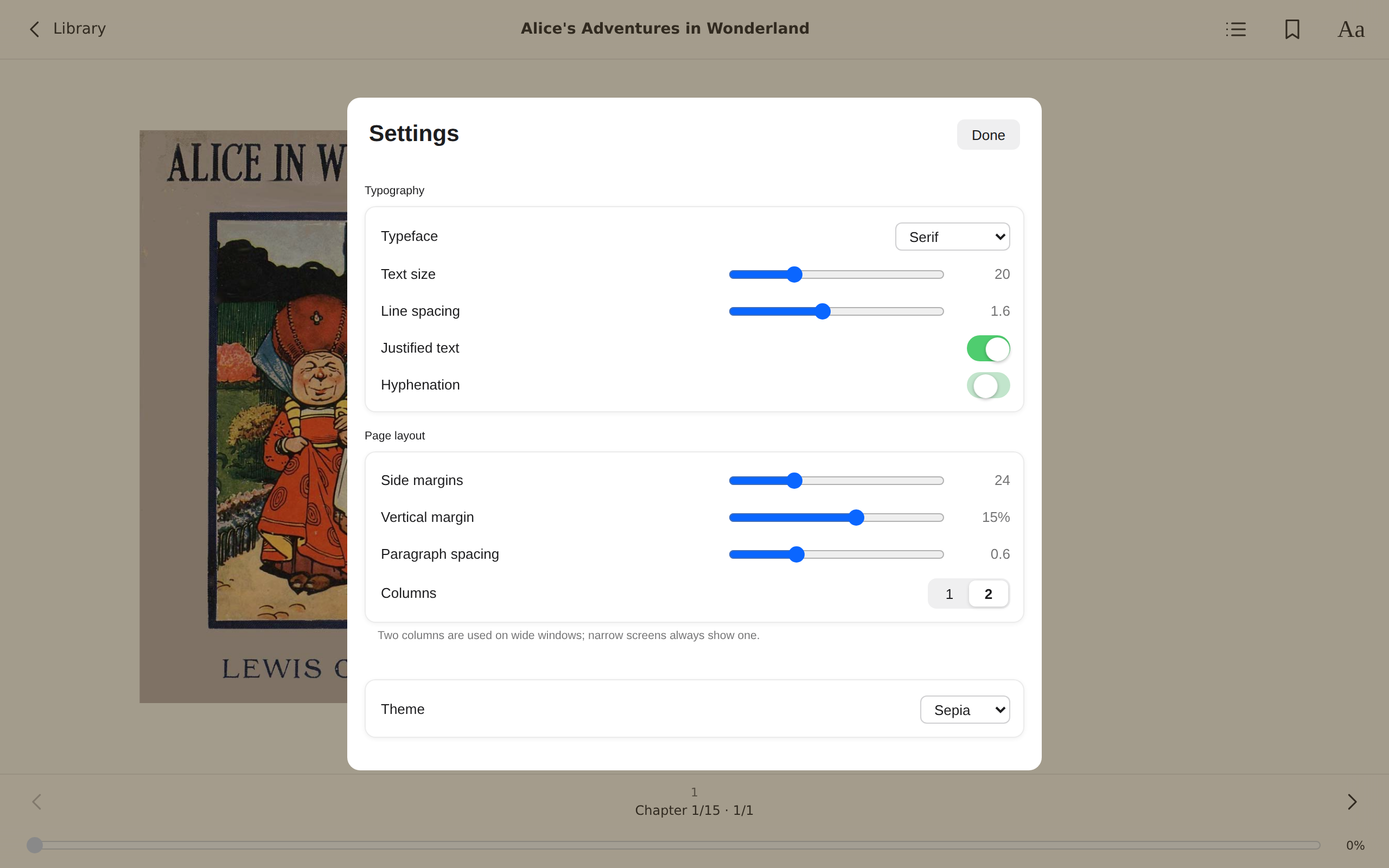Click the Alice in Wonderland cover image
Viewport: 1389px width, 868px height.
click(244, 416)
